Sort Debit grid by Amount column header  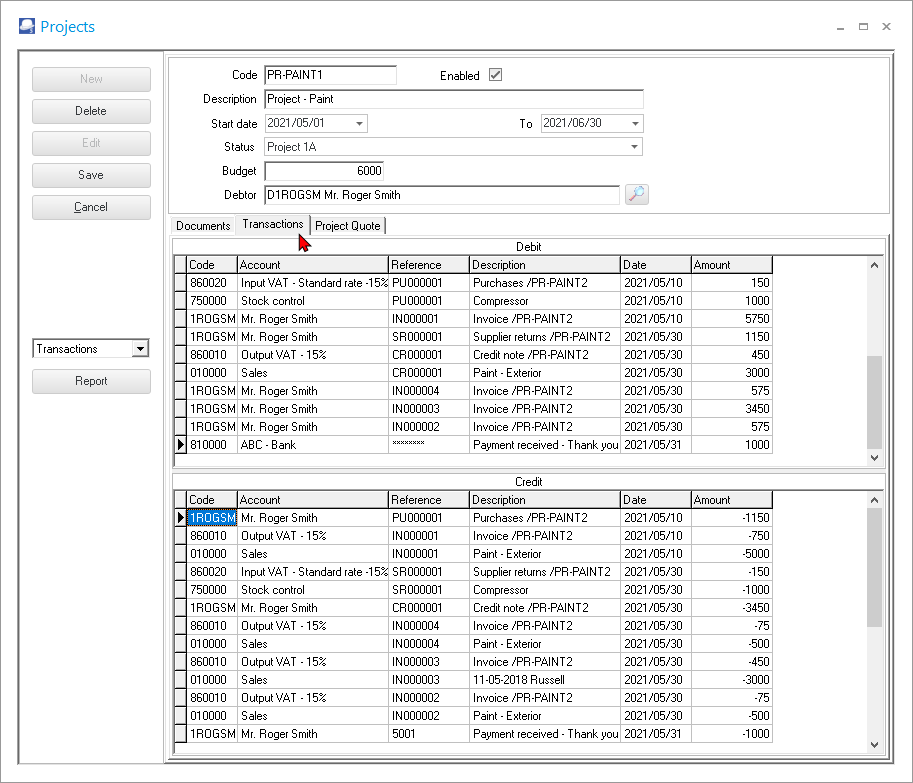tap(731, 265)
